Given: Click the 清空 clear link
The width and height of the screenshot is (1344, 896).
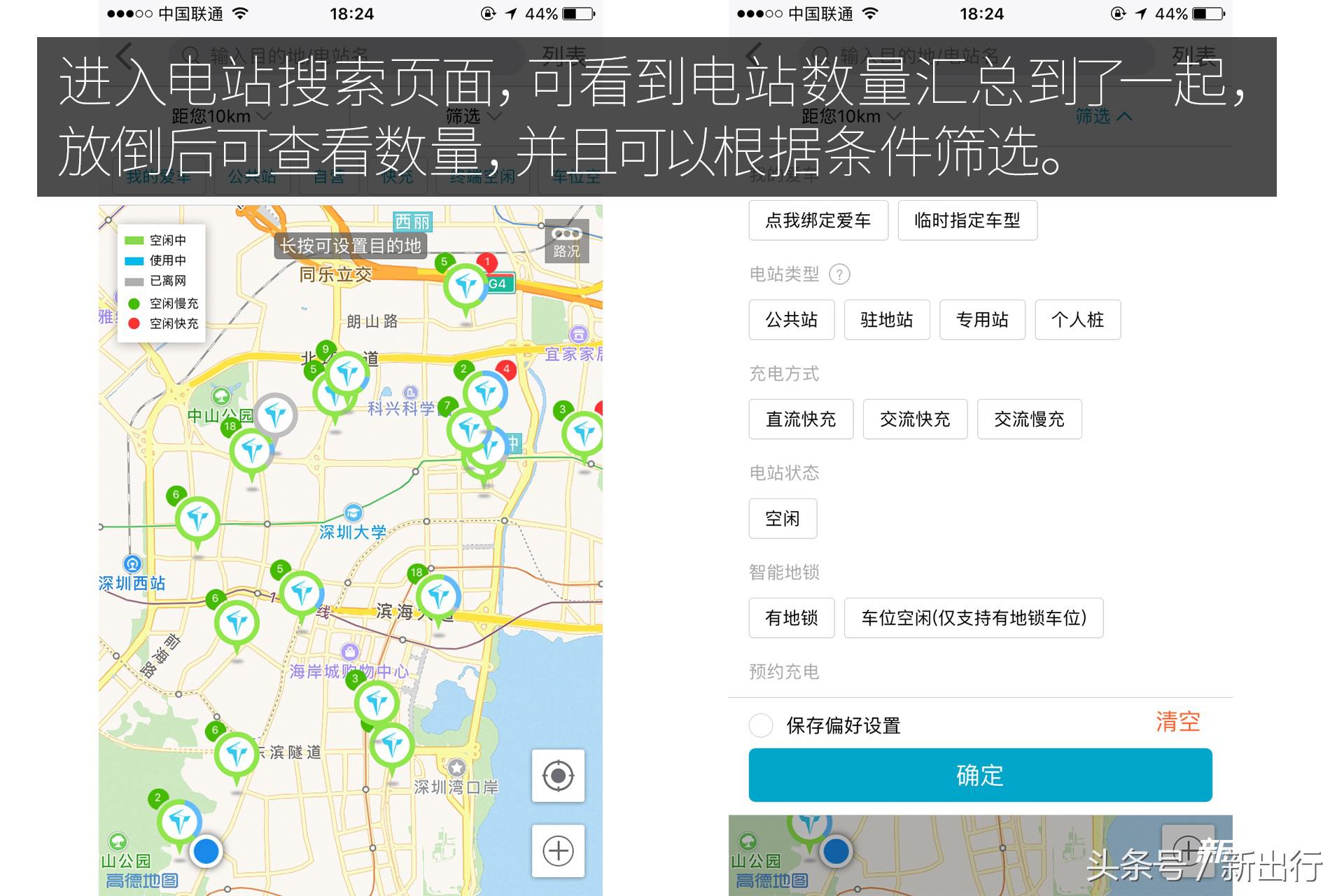Looking at the screenshot, I should point(1178,721).
